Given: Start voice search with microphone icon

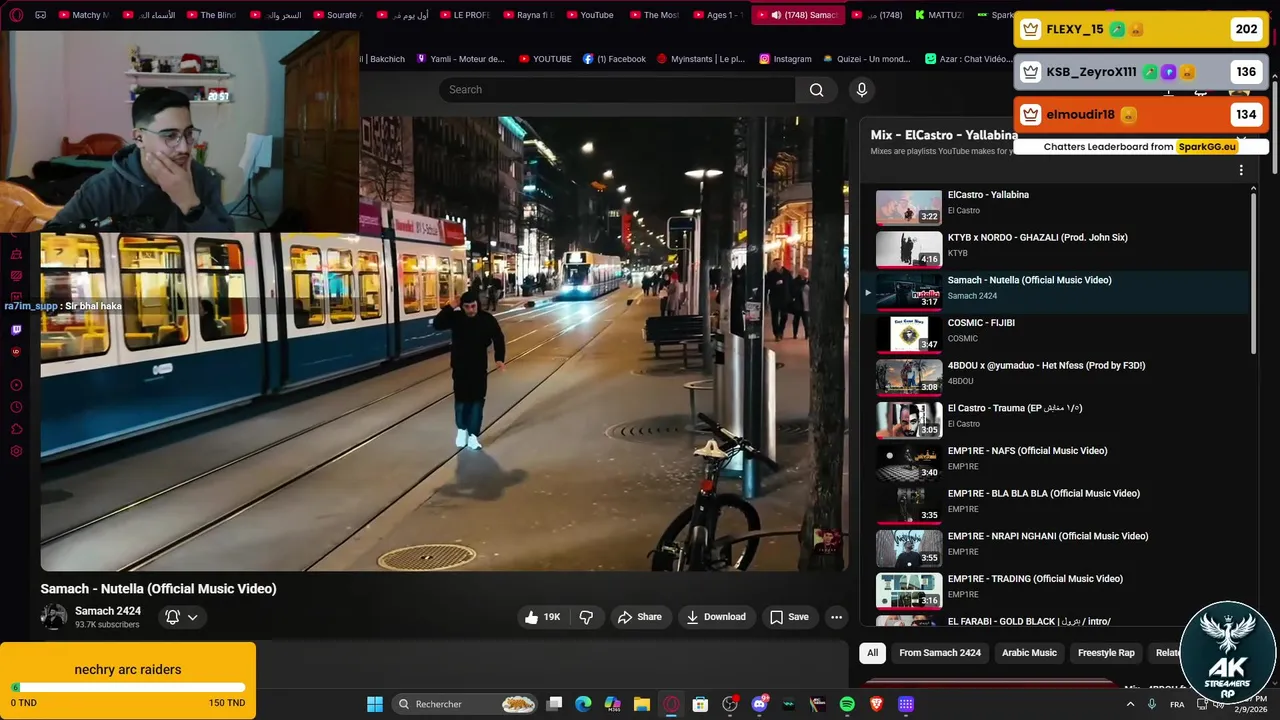Looking at the screenshot, I should tap(862, 90).
